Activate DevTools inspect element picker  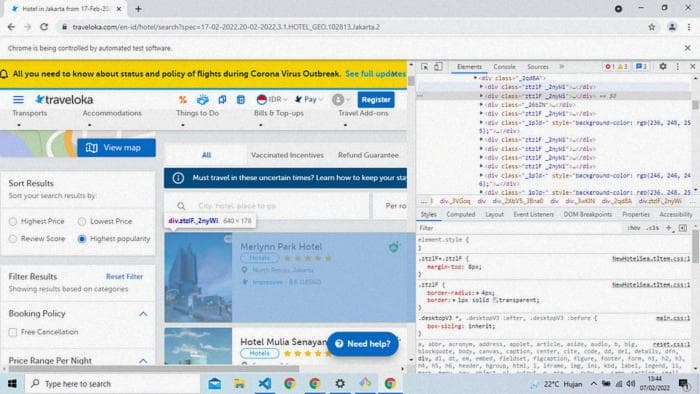(425, 66)
